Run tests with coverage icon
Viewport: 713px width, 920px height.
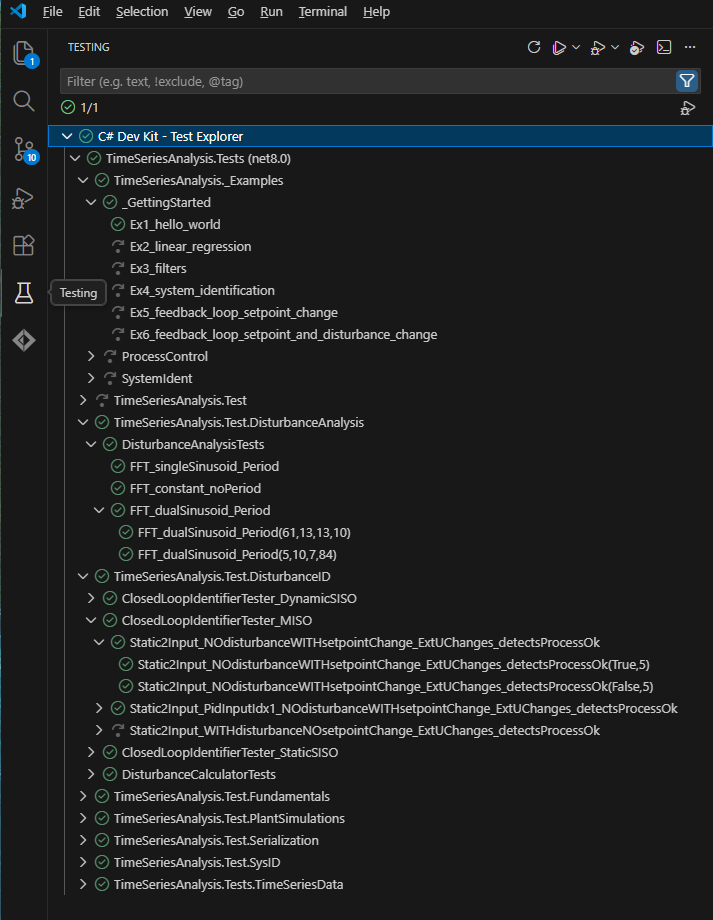point(636,48)
